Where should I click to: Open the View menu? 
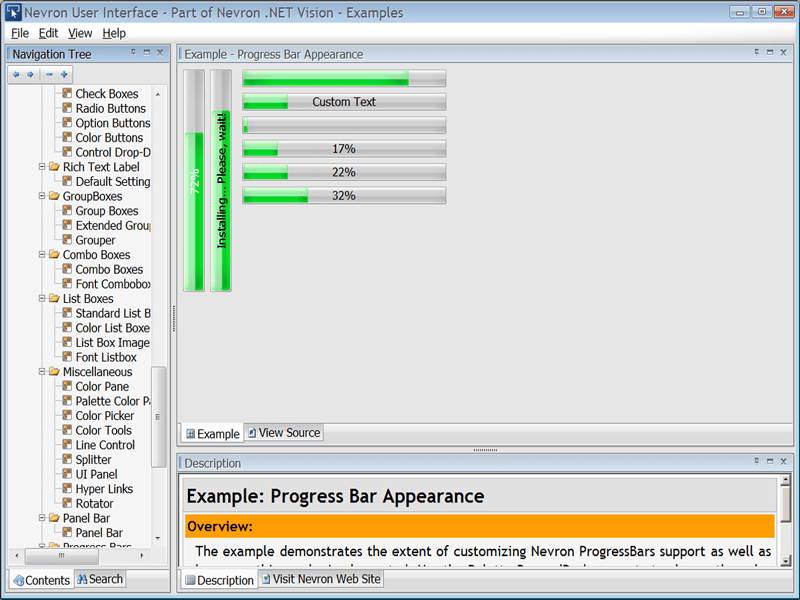tap(79, 32)
